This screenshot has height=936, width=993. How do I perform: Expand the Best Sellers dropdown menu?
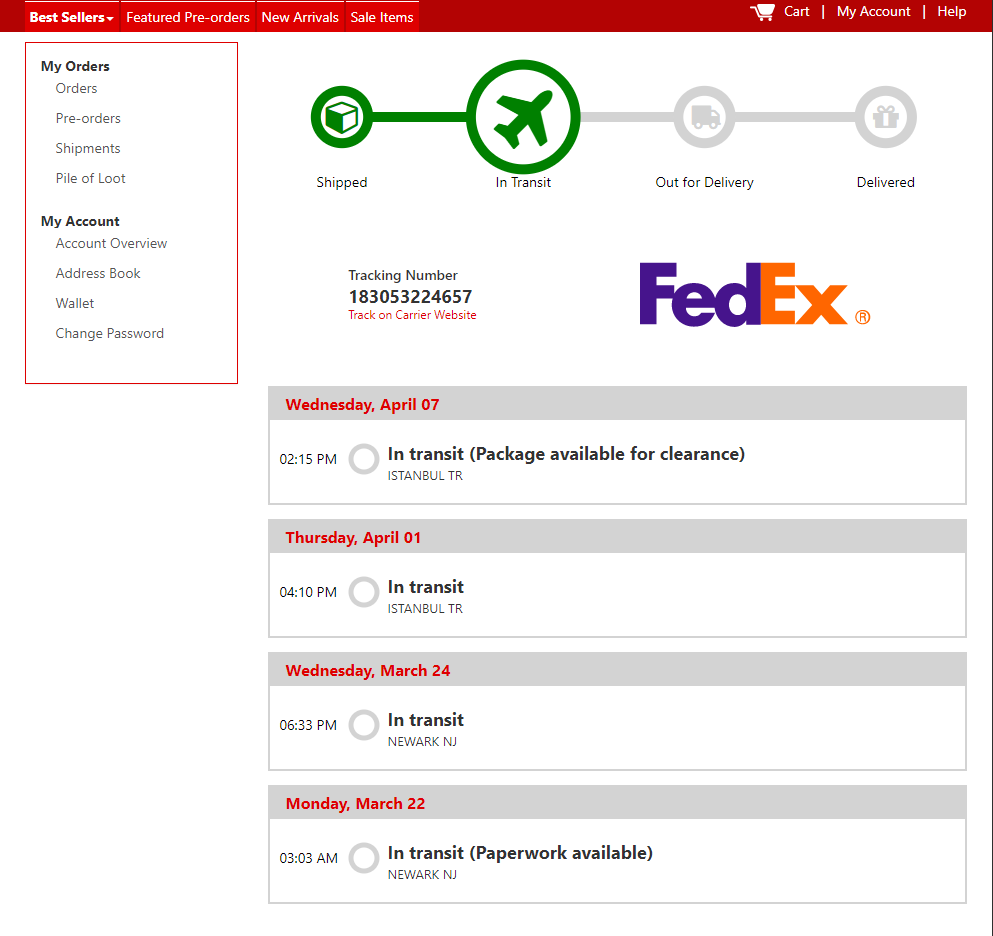[72, 17]
